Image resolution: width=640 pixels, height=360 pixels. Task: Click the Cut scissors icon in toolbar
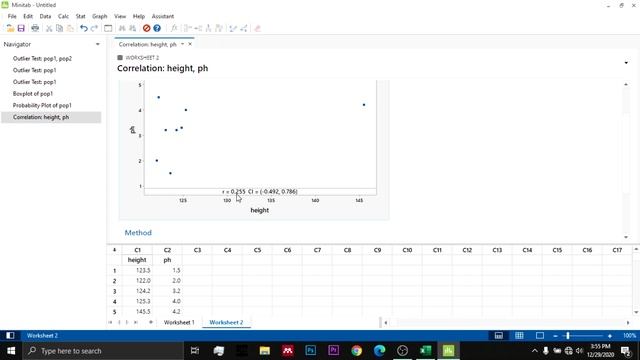pos(49,28)
